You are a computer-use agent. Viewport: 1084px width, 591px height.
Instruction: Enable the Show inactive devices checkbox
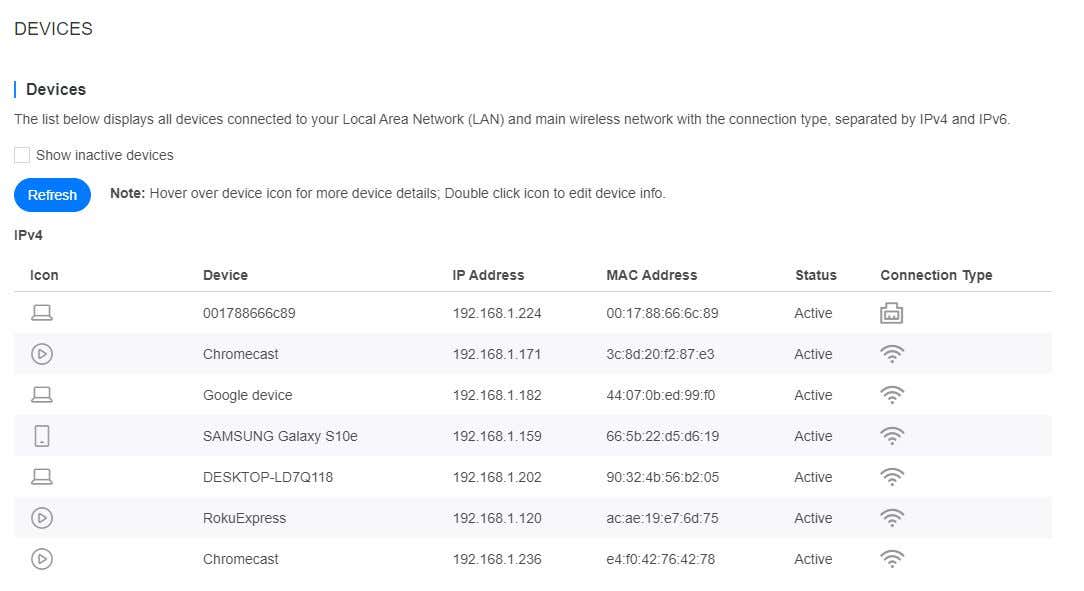pyautogui.click(x=22, y=156)
